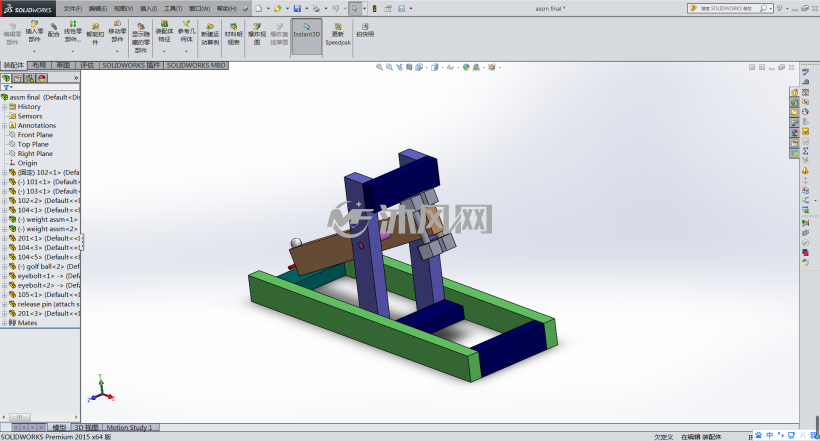Viewport: 820px width, 441px height.
Task: Open the 工具(T) menu
Action: pos(173,8)
